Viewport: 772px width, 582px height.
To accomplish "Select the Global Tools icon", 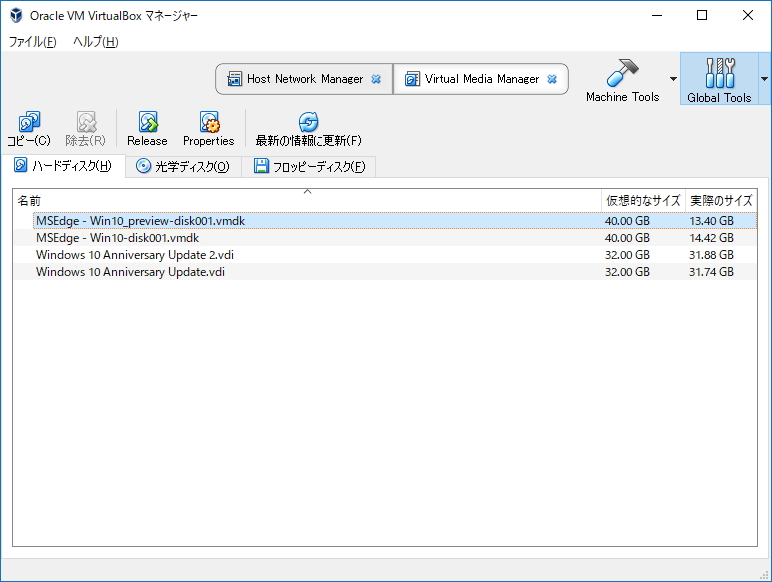I will 720,72.
